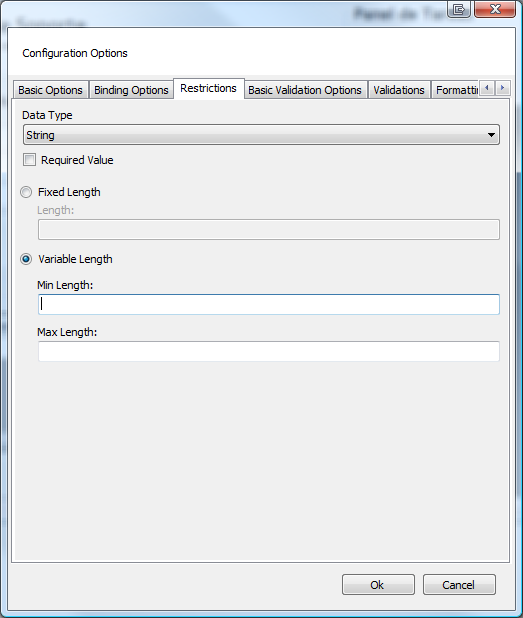Click the restore icon in title bar
523x618 pixels.
pyautogui.click(x=459, y=9)
